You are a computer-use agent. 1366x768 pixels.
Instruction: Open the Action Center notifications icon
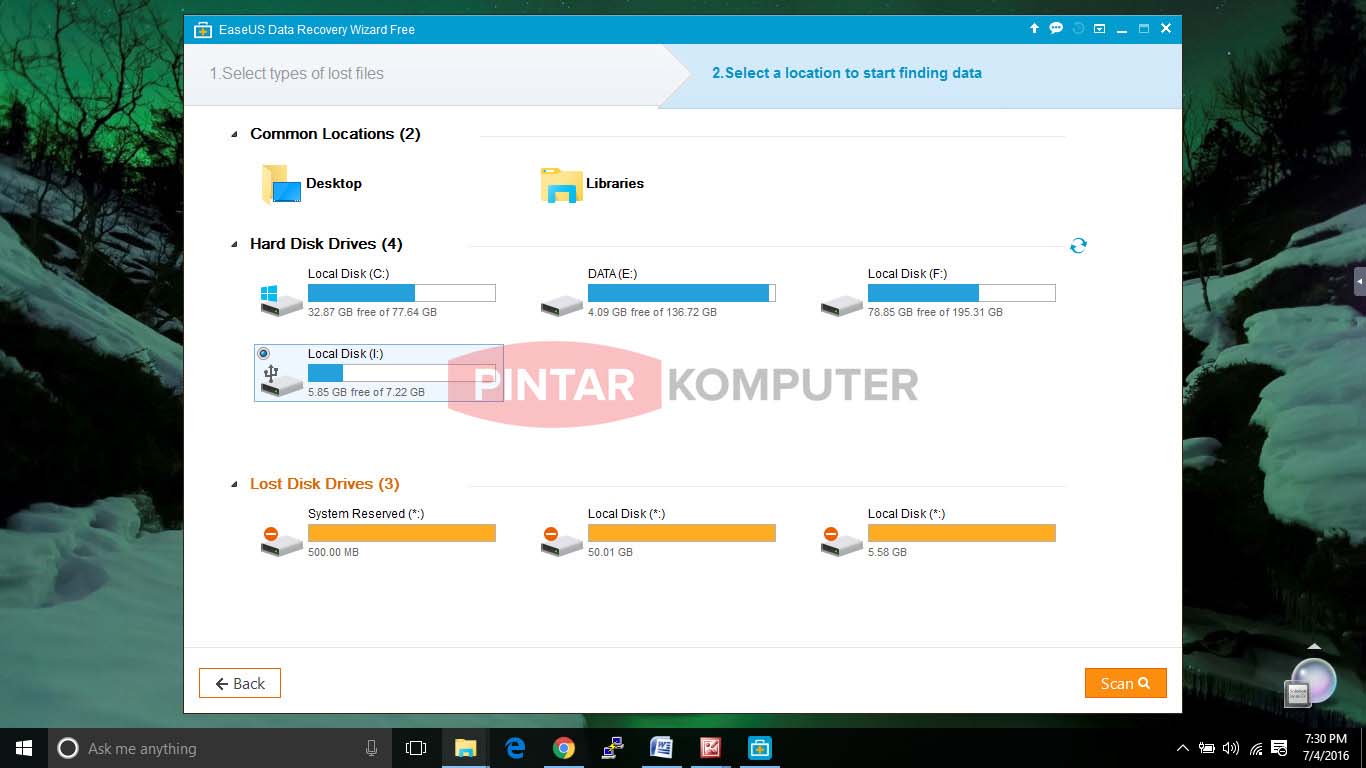tap(1279, 748)
